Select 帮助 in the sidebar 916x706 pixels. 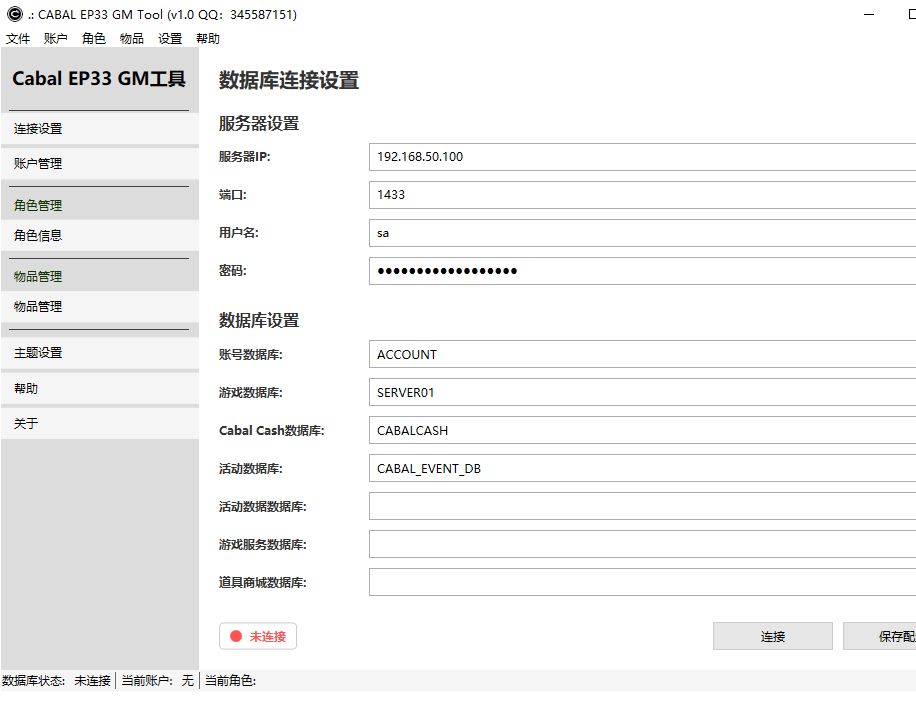click(100, 388)
